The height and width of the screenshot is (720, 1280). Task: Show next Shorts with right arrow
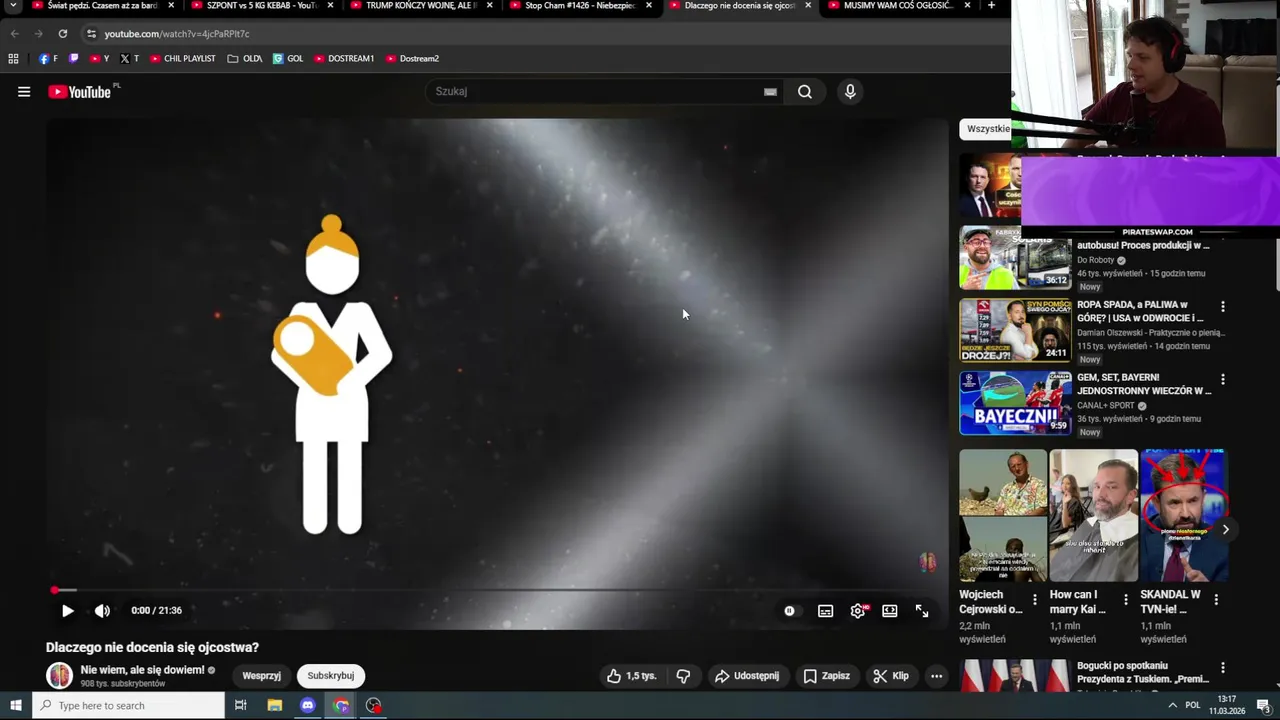coord(1225,529)
